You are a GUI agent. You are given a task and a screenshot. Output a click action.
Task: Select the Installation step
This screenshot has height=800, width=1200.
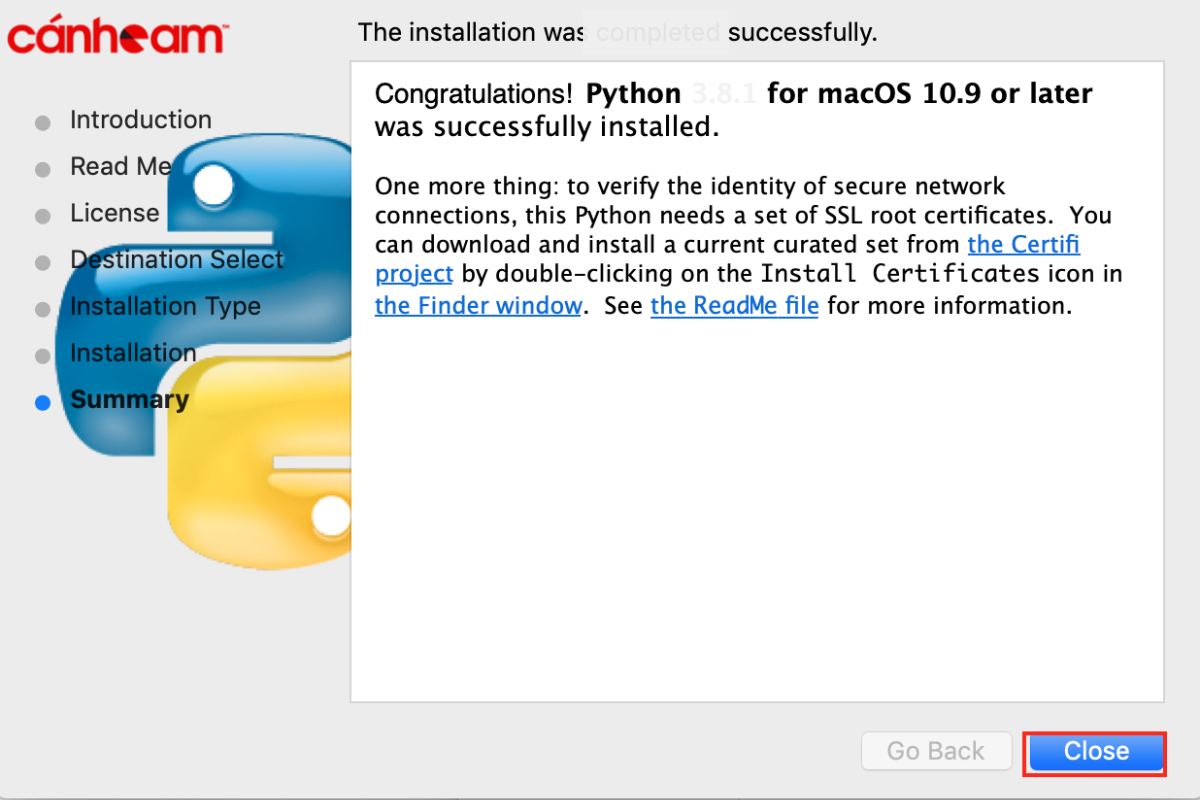133,353
